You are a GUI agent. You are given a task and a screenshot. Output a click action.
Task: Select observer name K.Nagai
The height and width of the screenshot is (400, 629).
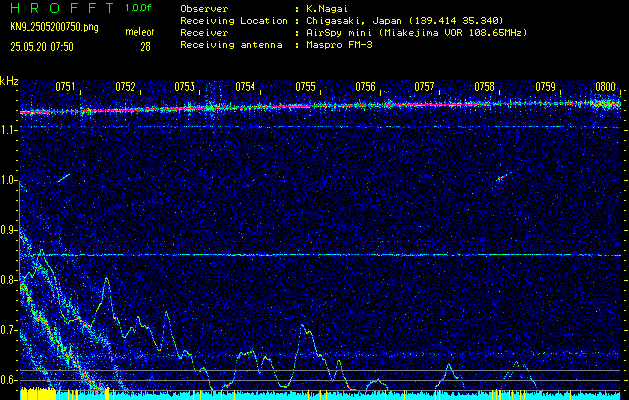[x=327, y=9]
